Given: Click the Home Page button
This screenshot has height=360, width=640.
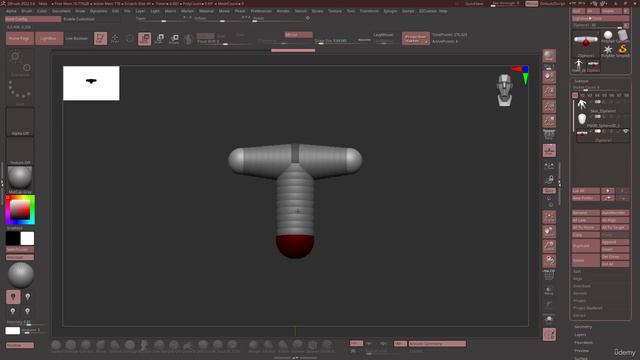Looking at the screenshot, I should 20,38.
